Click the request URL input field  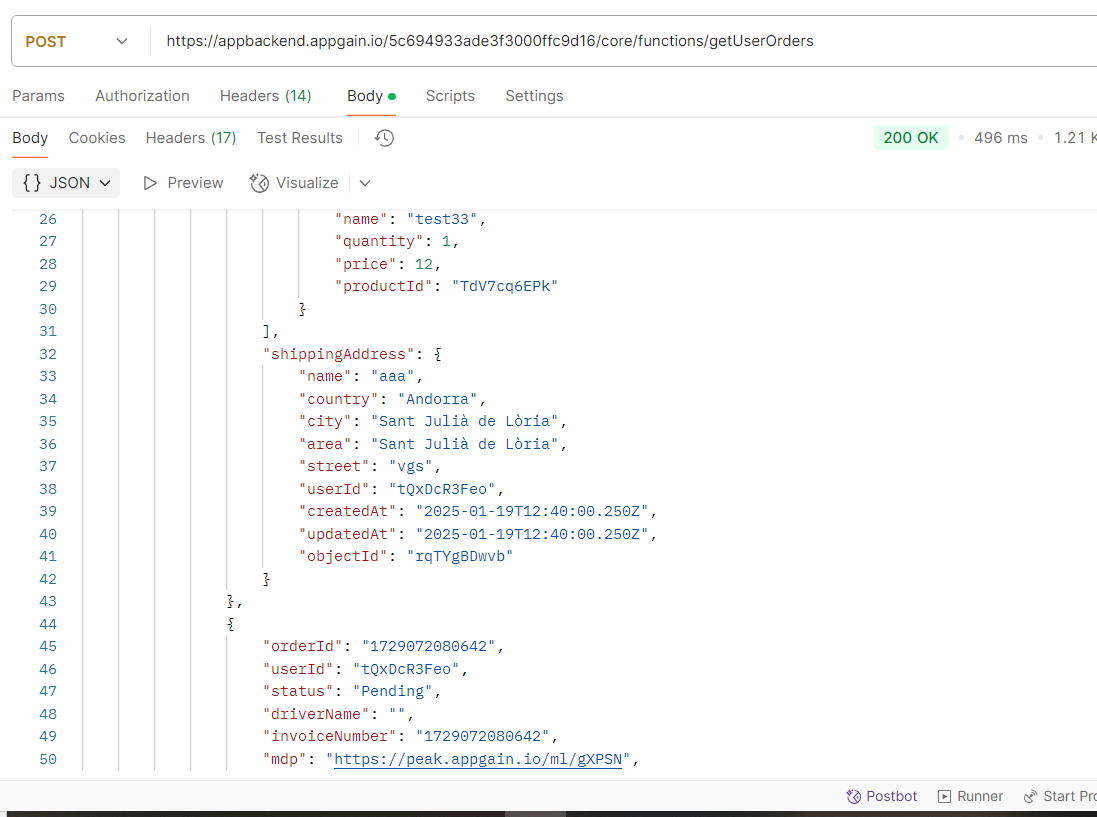[x=600, y=41]
